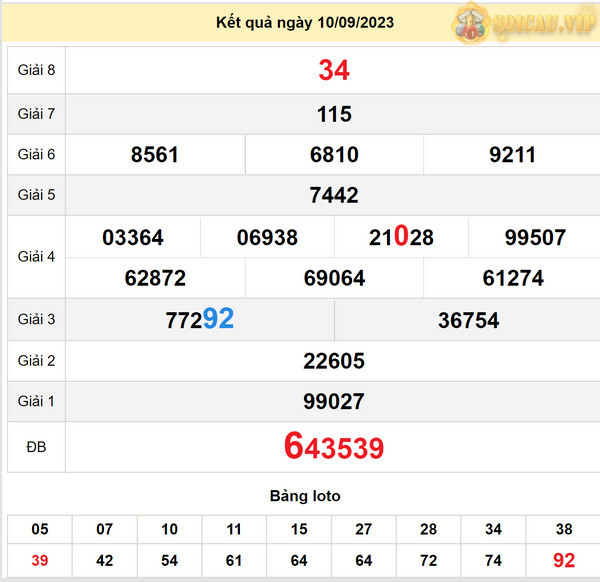Screen dimensions: 600x582
Task: Select special prize number 643539
Action: pos(334,446)
